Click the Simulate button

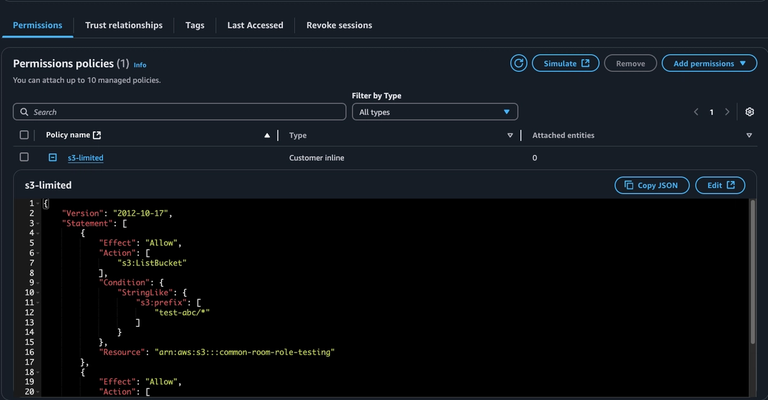click(x=566, y=63)
